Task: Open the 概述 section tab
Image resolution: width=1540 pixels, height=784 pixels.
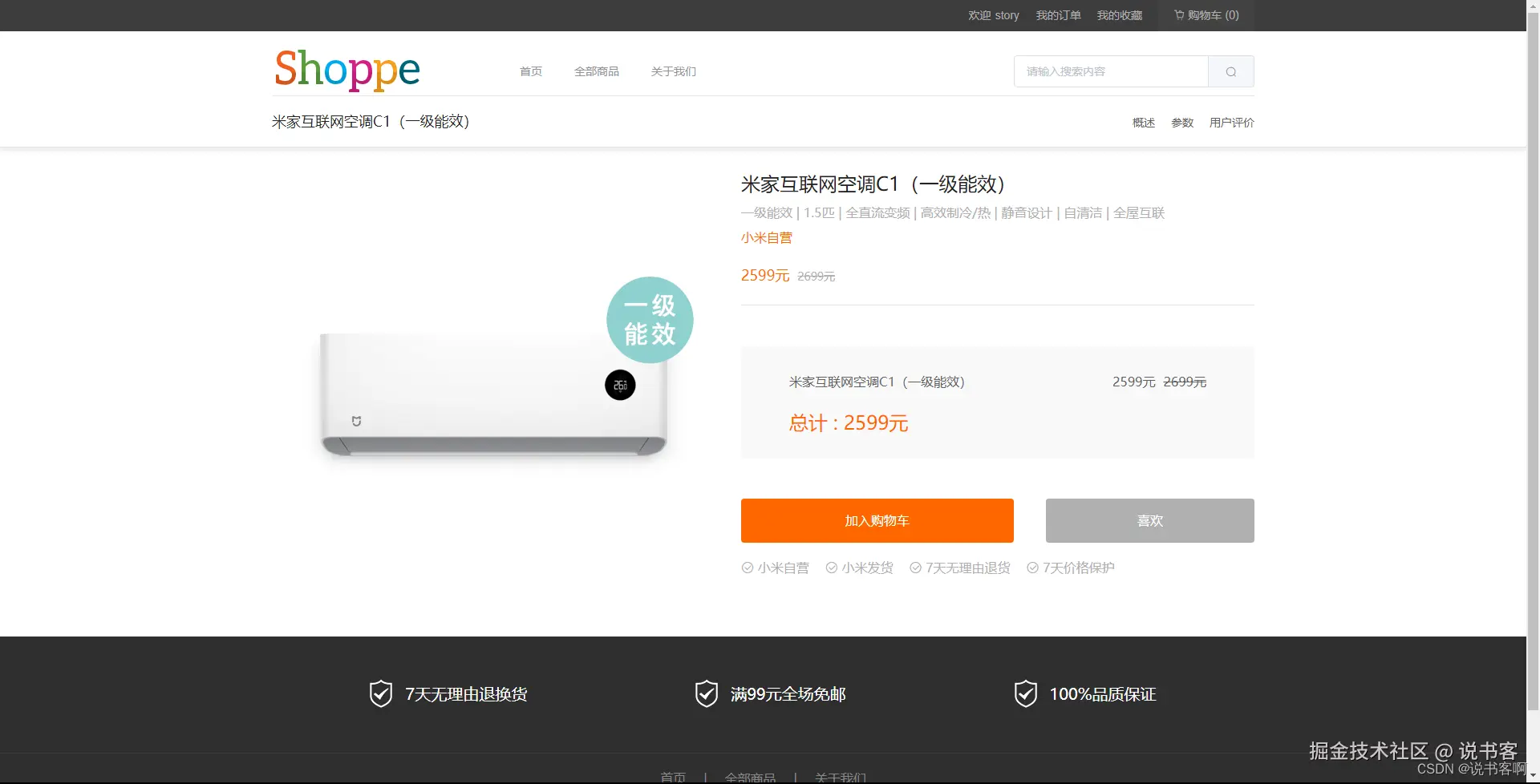Action: (1142, 123)
